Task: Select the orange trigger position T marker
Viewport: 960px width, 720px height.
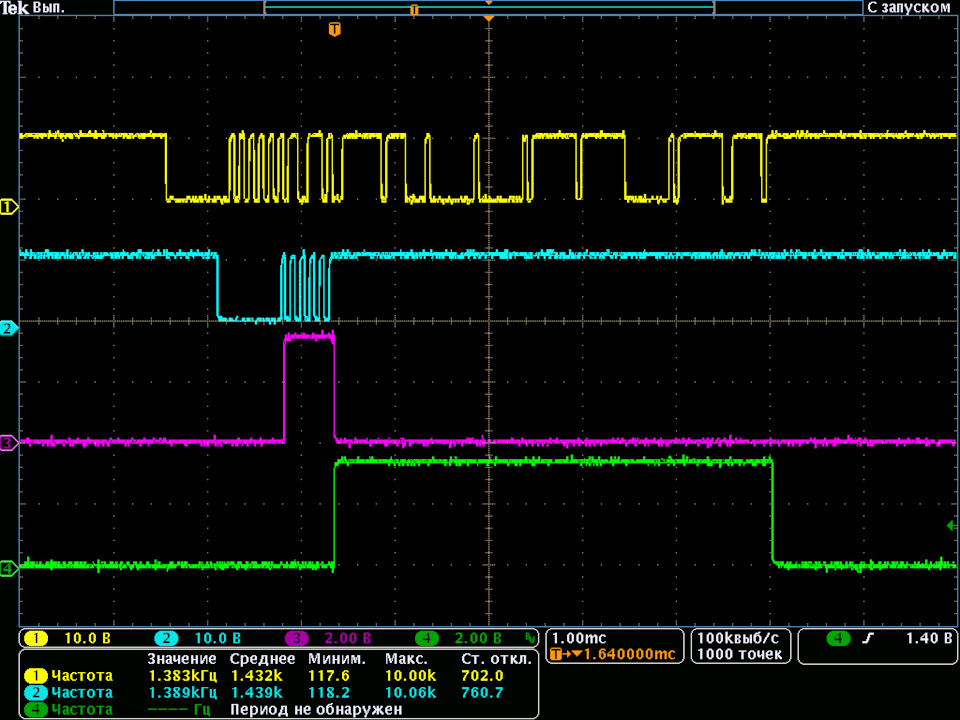Action: [x=334, y=29]
